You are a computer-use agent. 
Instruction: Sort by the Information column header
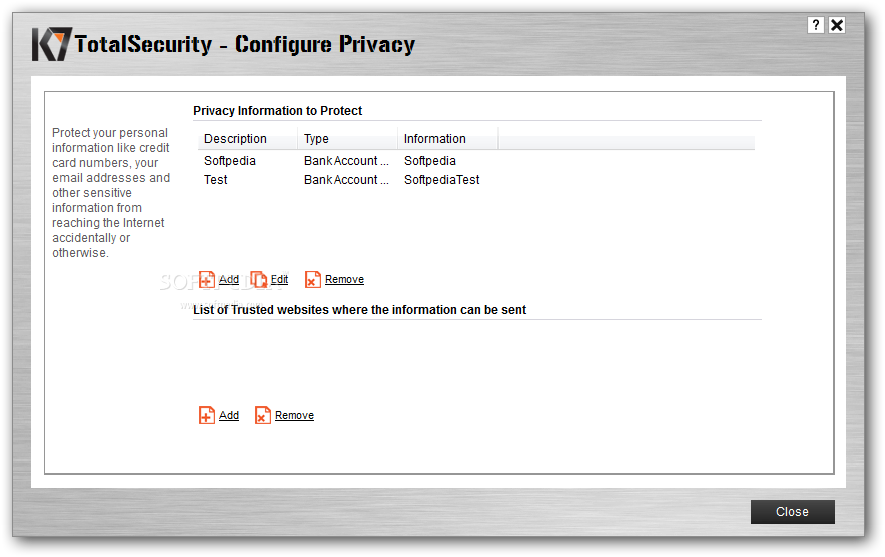(x=448, y=139)
